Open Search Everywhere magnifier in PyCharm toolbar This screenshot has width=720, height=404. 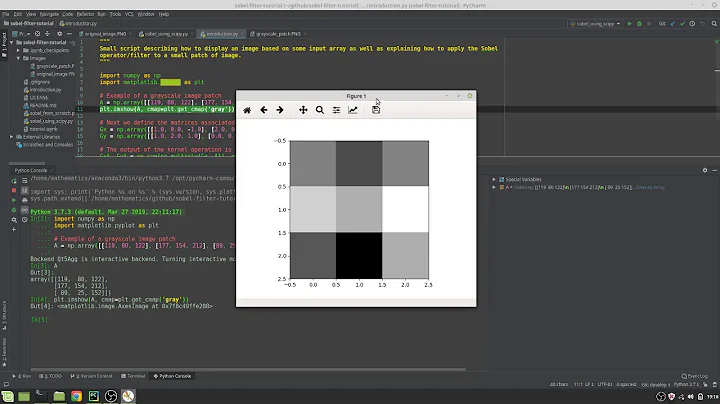point(714,23)
